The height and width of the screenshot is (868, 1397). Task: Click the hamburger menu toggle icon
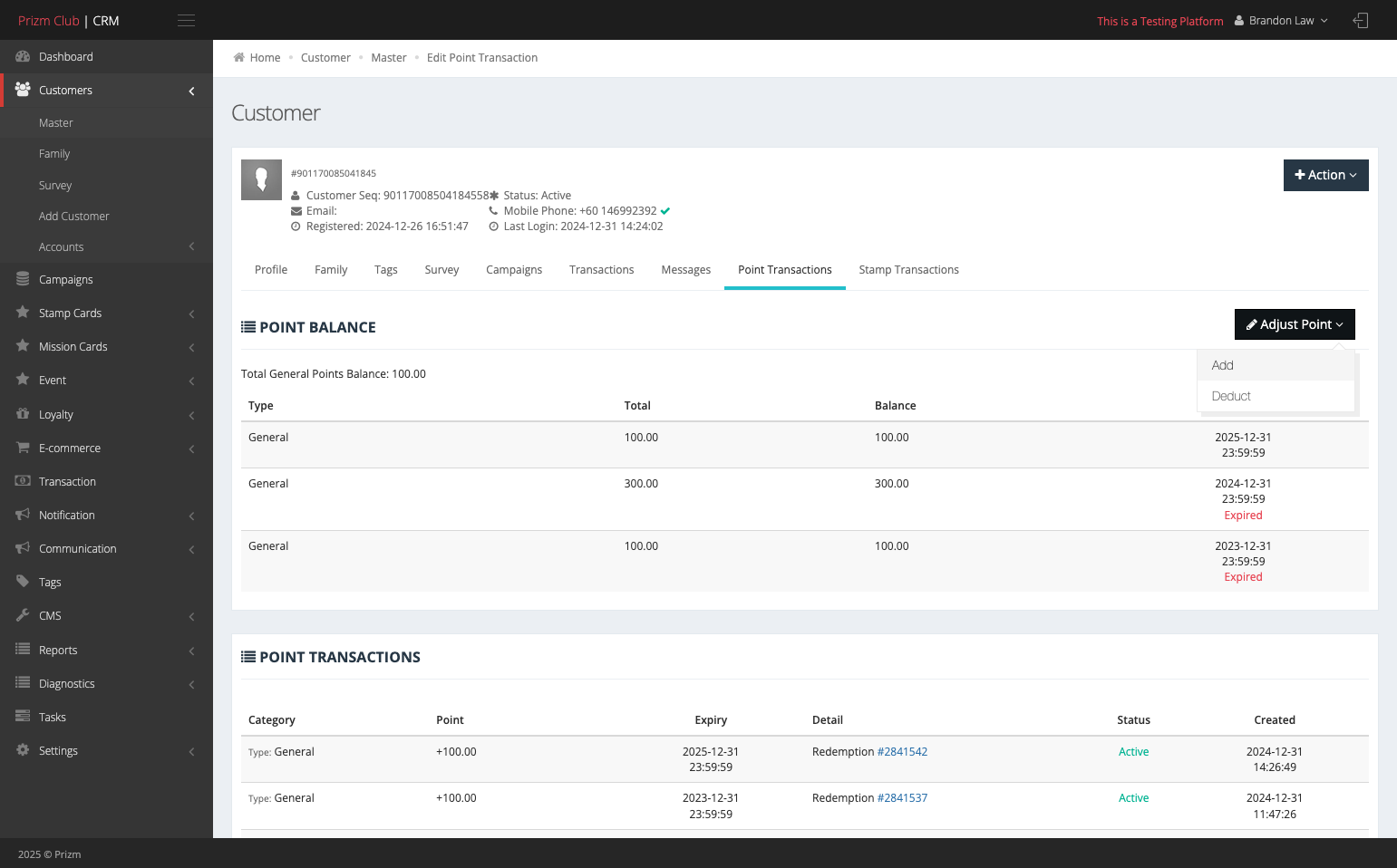click(x=186, y=20)
